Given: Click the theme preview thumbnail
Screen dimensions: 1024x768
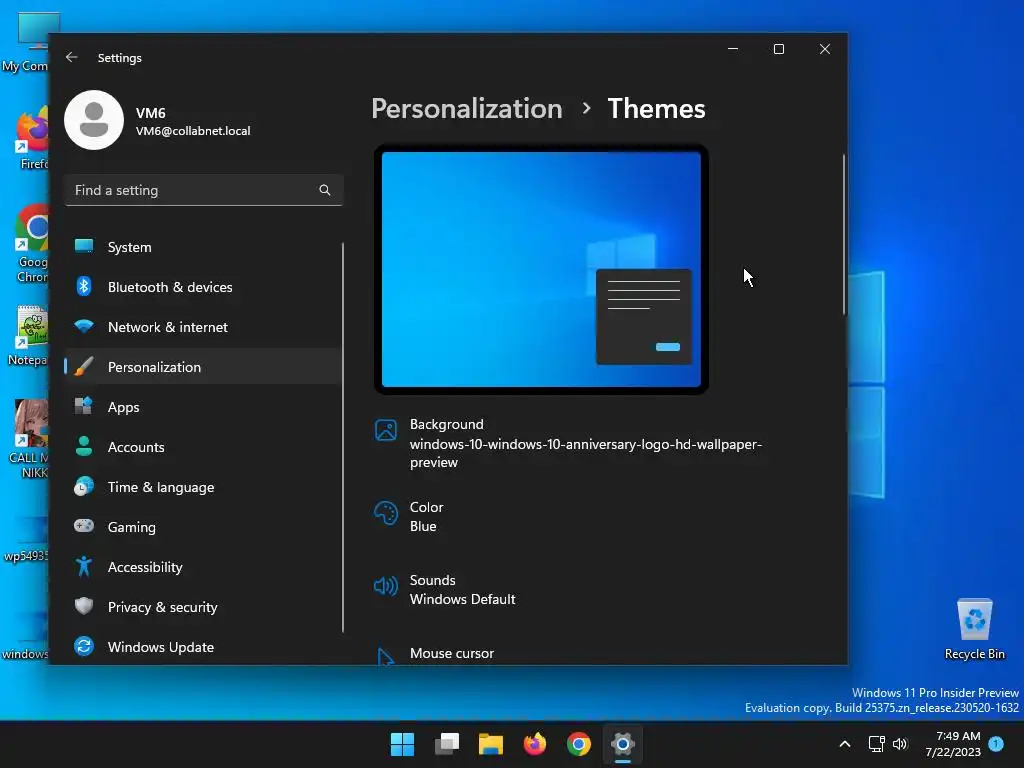Looking at the screenshot, I should (x=541, y=269).
